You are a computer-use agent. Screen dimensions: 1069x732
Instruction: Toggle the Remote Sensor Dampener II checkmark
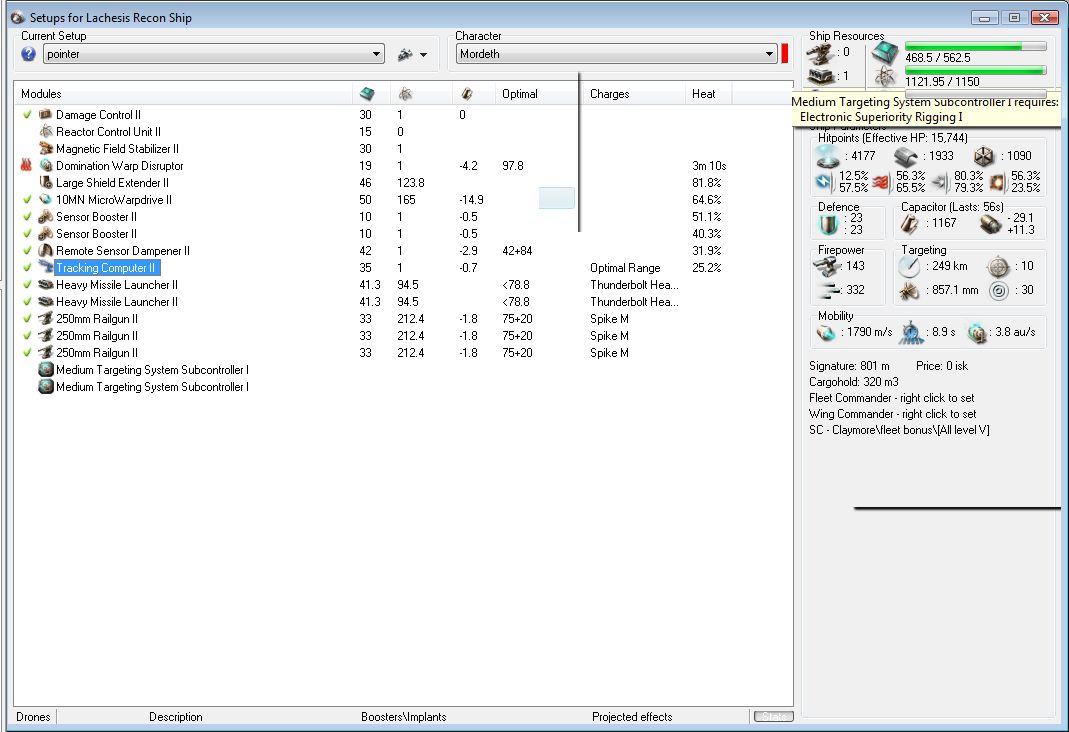[27, 250]
